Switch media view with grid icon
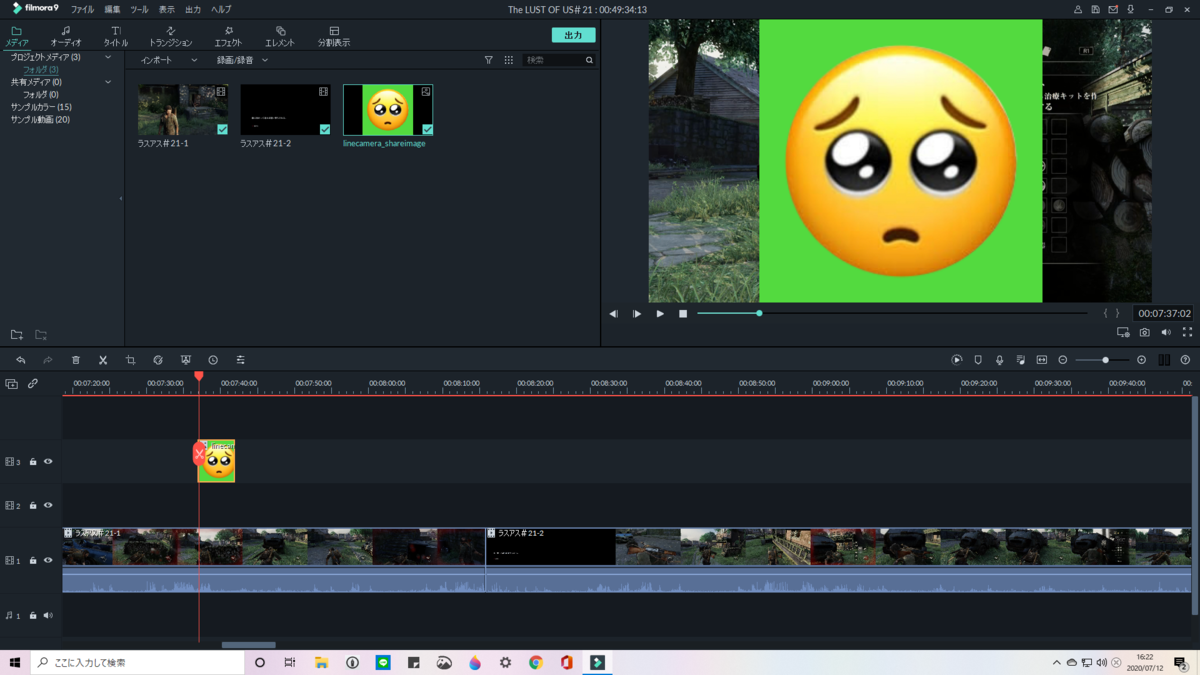This screenshot has width=1200, height=675. tap(509, 60)
